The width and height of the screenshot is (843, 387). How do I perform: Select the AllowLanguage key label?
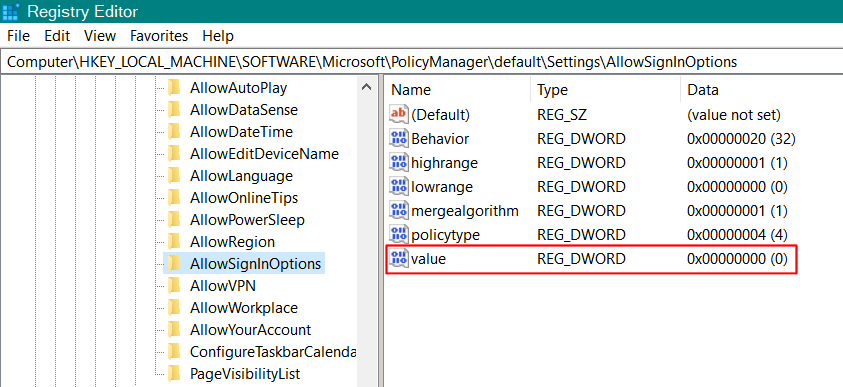coord(241,176)
